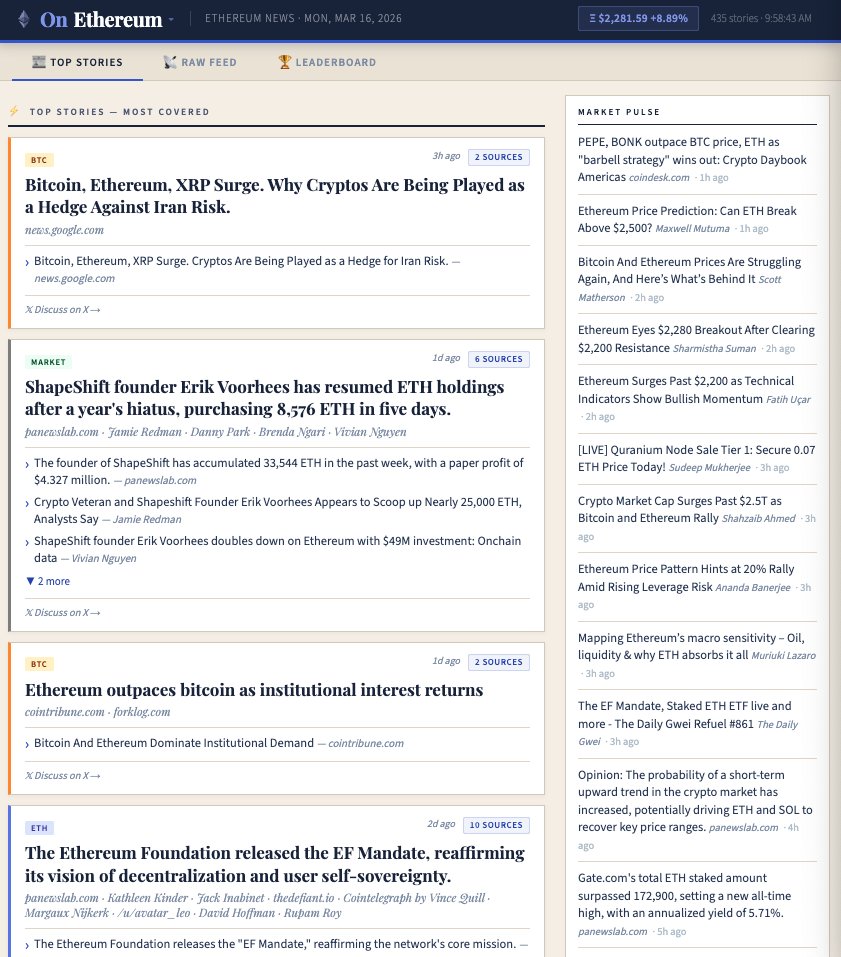The image size is (841, 957).
Task: Click the '2d ago' timestamp on EF Mandate story
Action: click(441, 823)
